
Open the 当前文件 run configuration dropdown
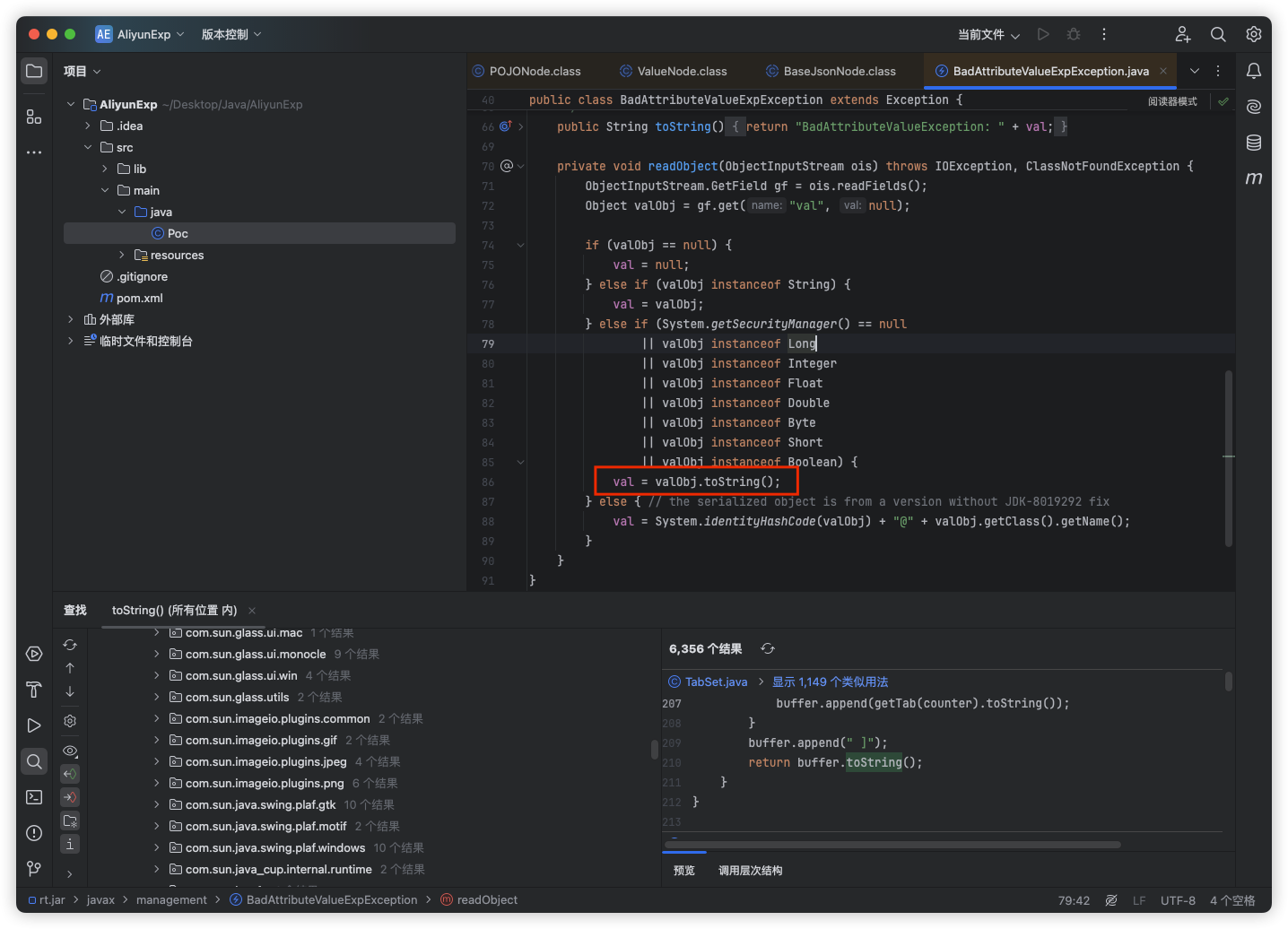point(988,34)
